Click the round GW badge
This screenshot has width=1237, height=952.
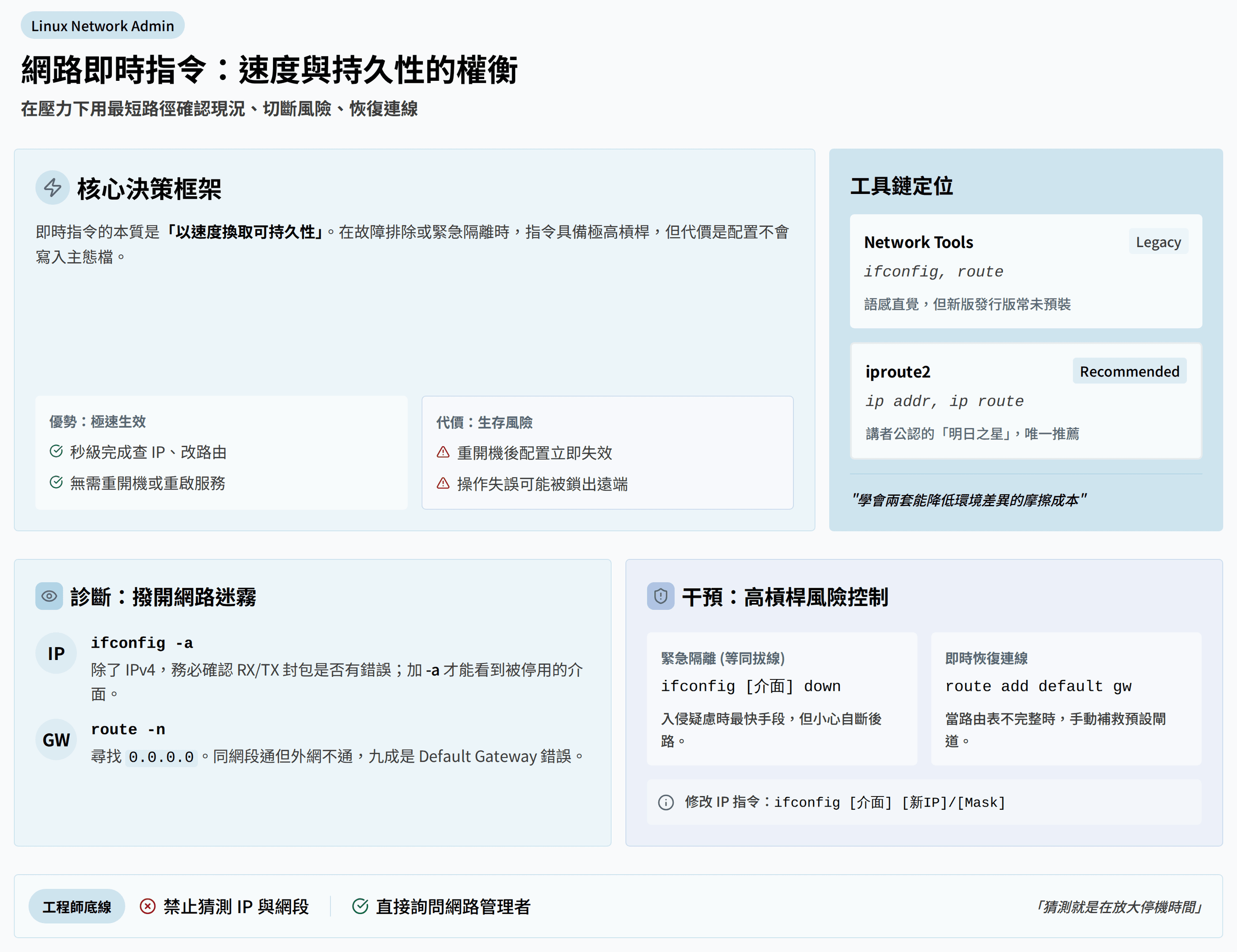(56, 740)
